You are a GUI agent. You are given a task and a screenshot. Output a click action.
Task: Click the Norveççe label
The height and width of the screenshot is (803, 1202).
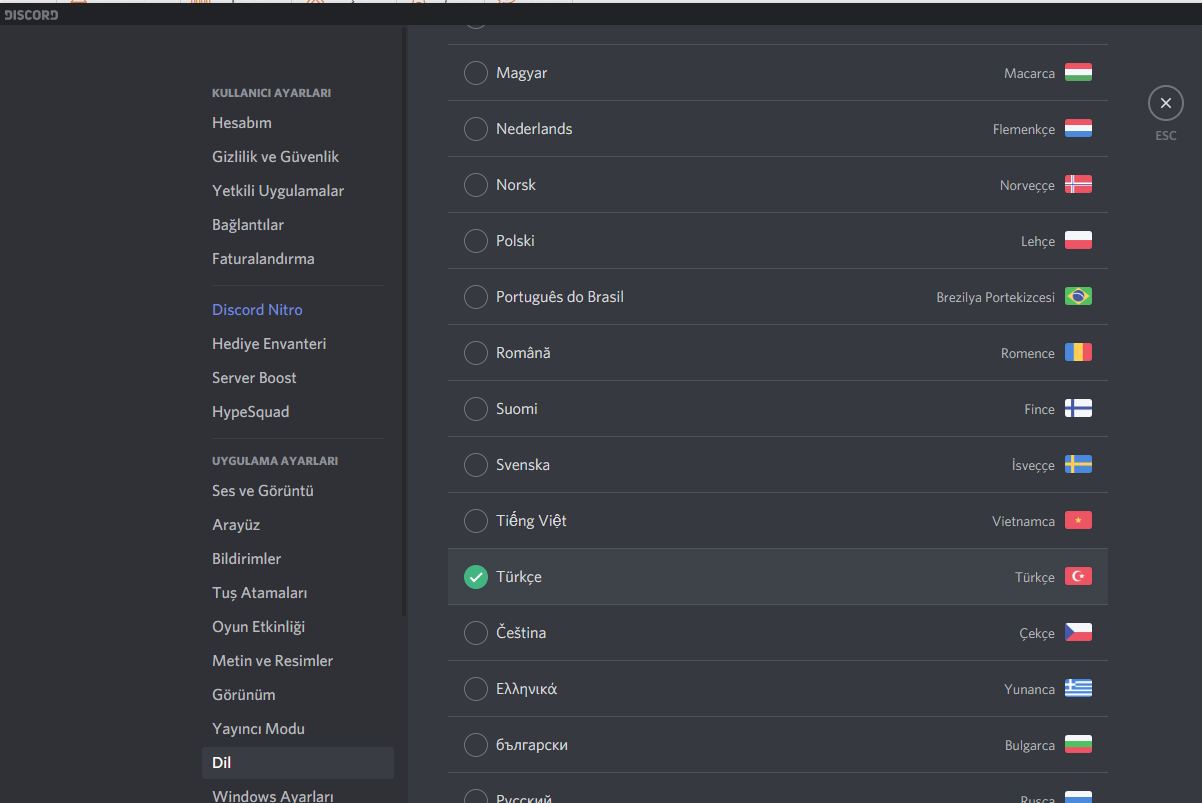1027,185
